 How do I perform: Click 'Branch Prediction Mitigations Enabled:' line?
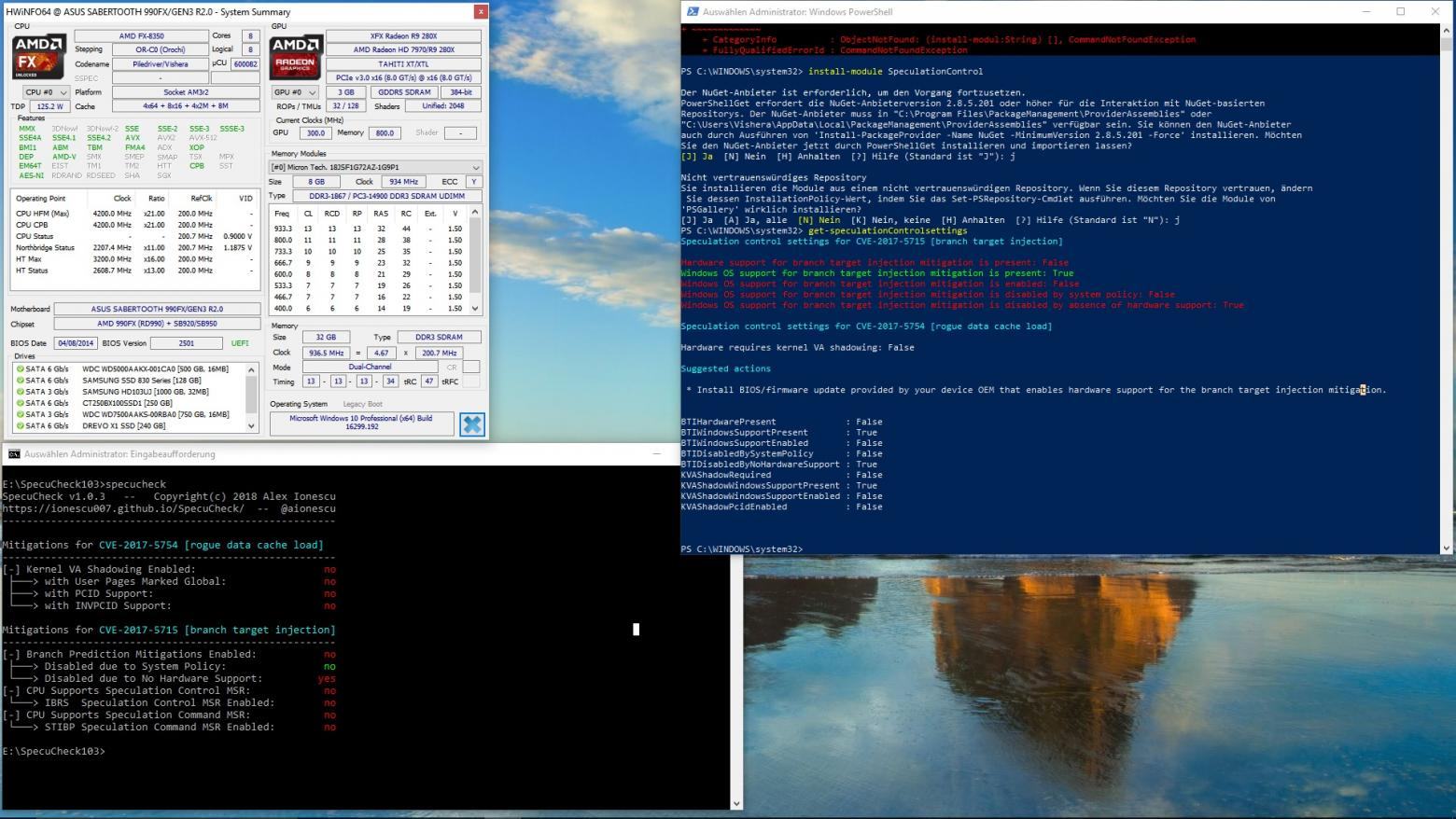(141, 654)
